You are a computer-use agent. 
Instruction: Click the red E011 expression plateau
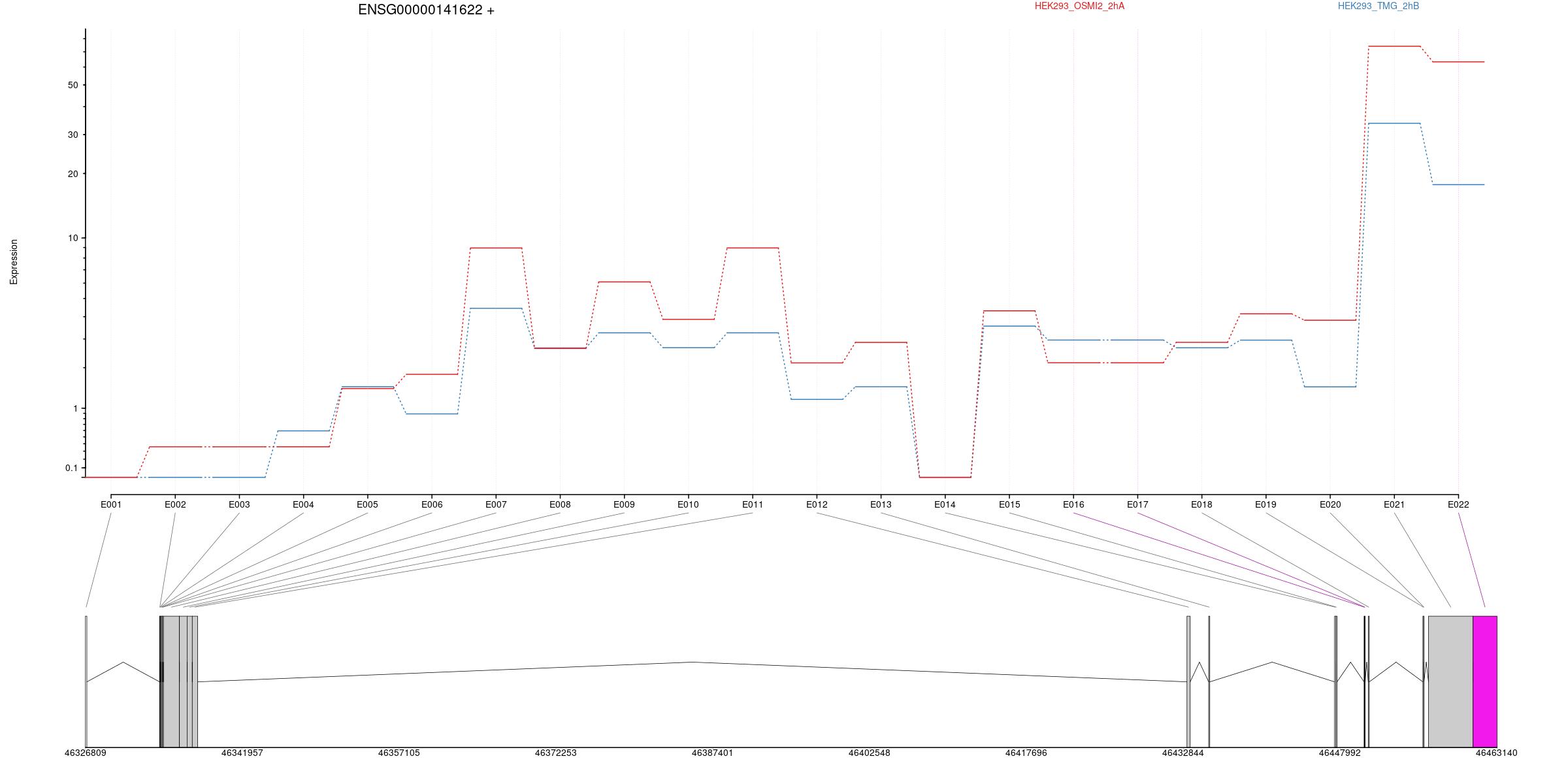coord(753,248)
